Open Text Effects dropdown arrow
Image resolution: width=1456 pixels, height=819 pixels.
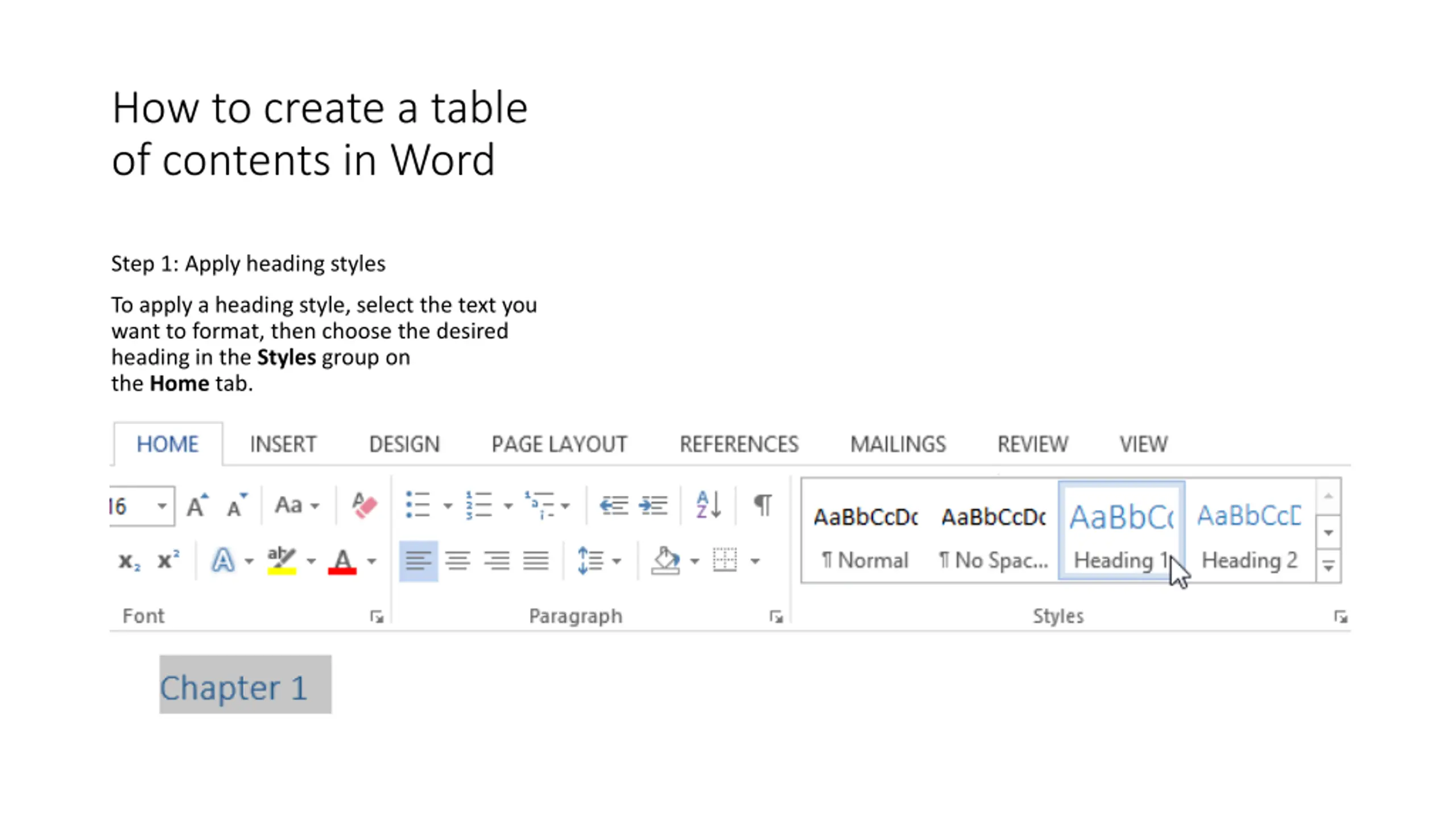coord(249,561)
